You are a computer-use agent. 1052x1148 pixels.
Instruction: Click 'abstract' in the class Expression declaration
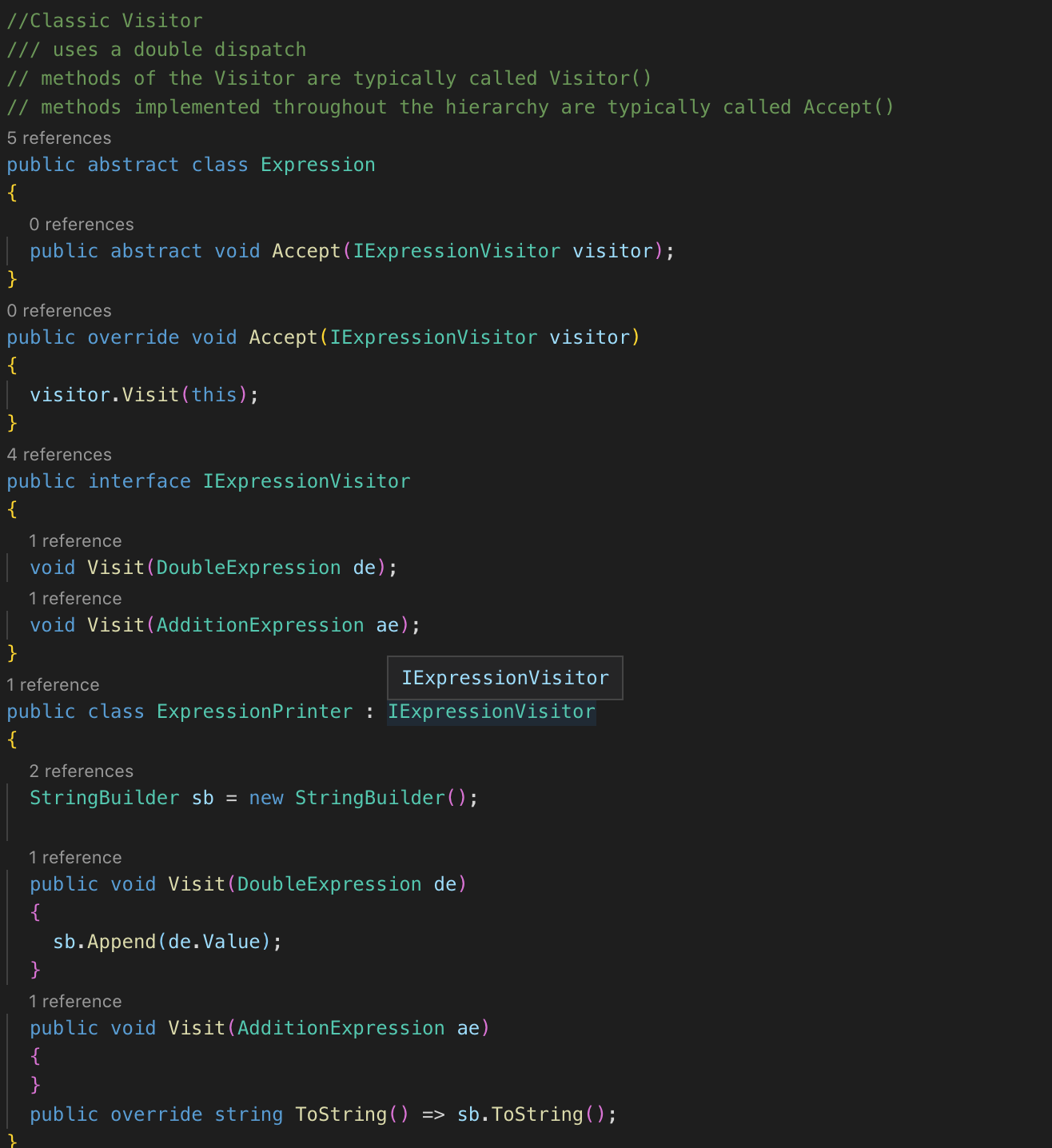pos(133,165)
